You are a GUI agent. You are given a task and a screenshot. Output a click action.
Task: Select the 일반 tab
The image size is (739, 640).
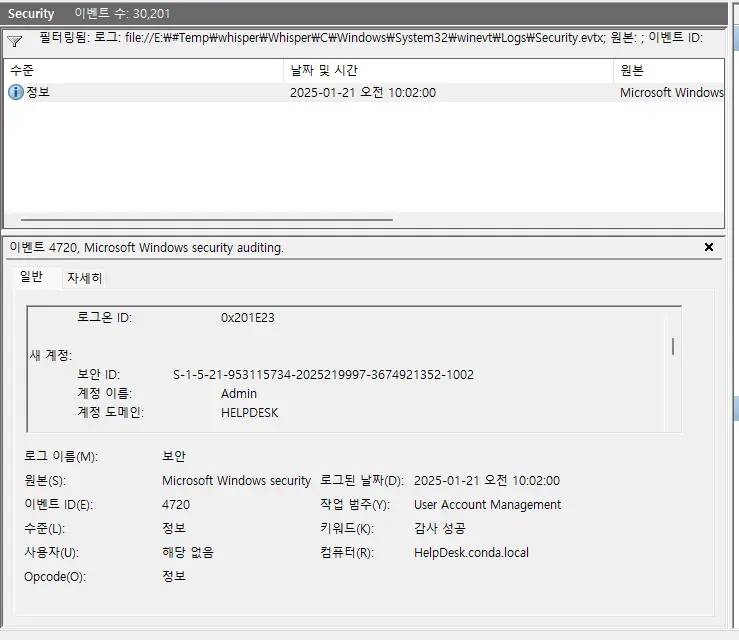tap(32, 278)
